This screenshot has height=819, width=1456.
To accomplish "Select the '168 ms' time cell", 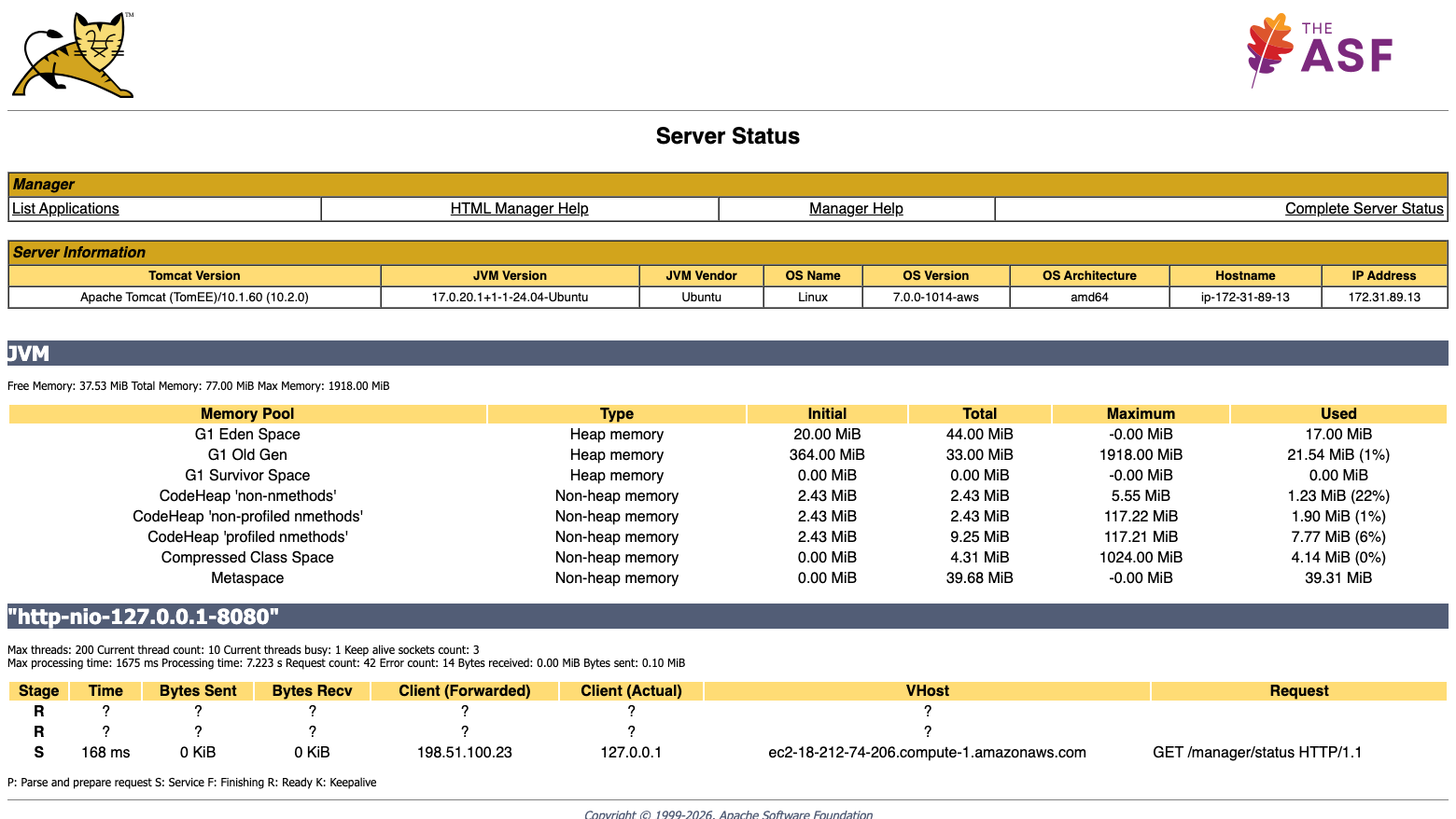I will pos(105,753).
